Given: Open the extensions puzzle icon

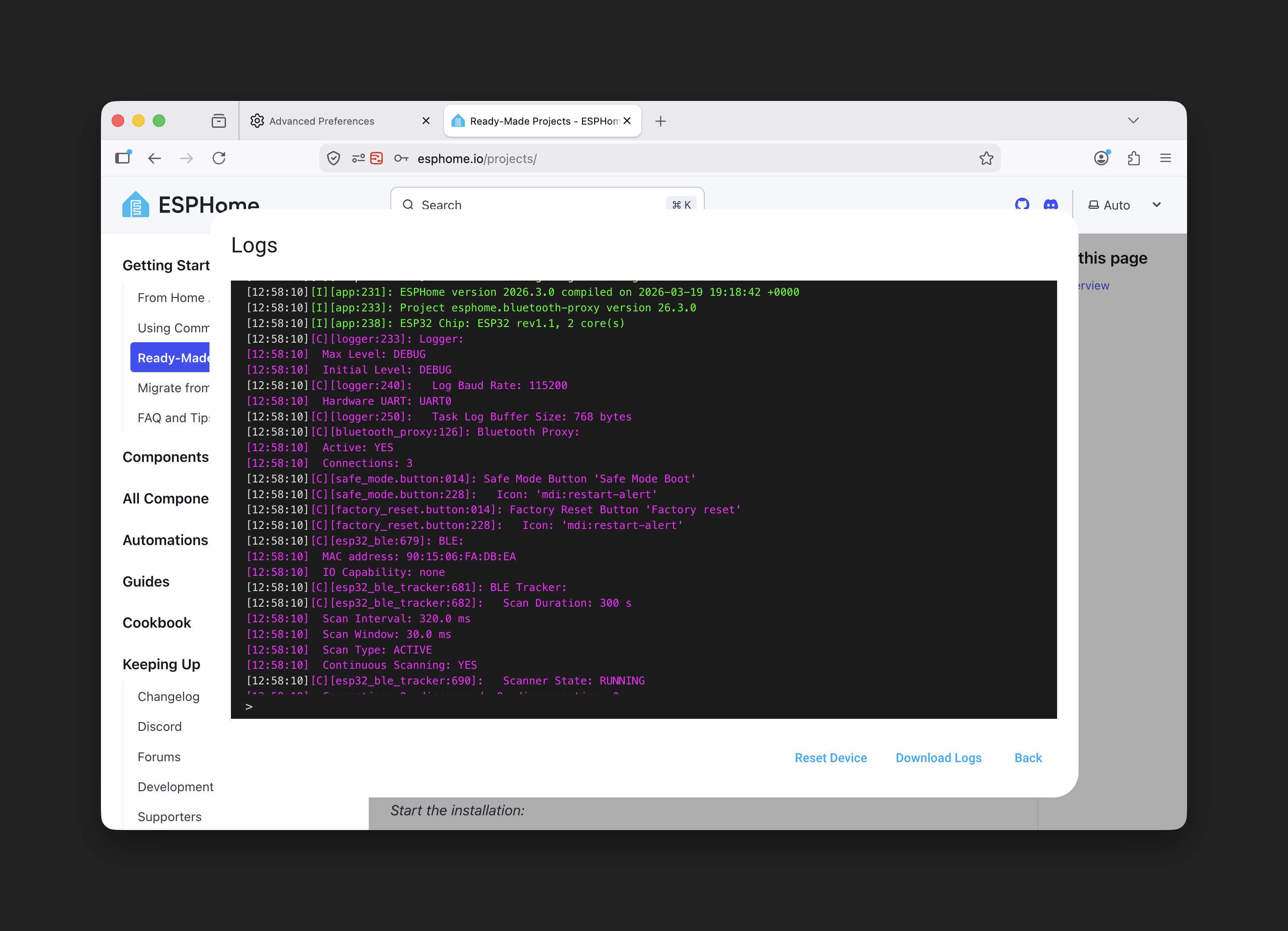Looking at the screenshot, I should (x=1133, y=158).
